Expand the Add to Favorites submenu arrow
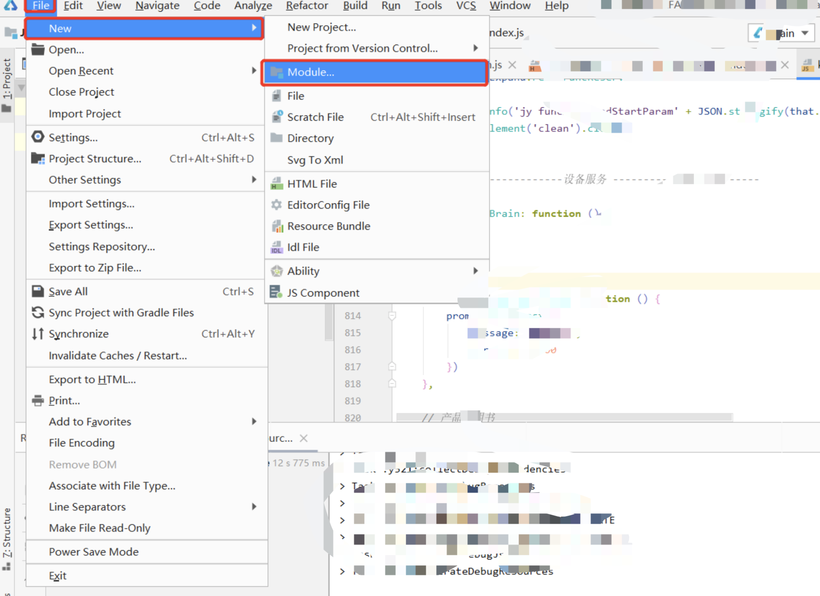This screenshot has height=596, width=820. coord(254,421)
